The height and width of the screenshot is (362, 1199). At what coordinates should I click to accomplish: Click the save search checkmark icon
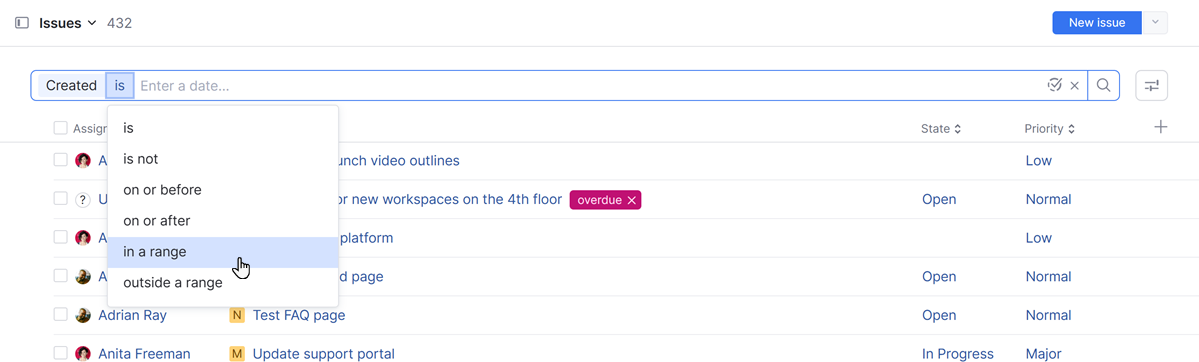(x=1054, y=85)
